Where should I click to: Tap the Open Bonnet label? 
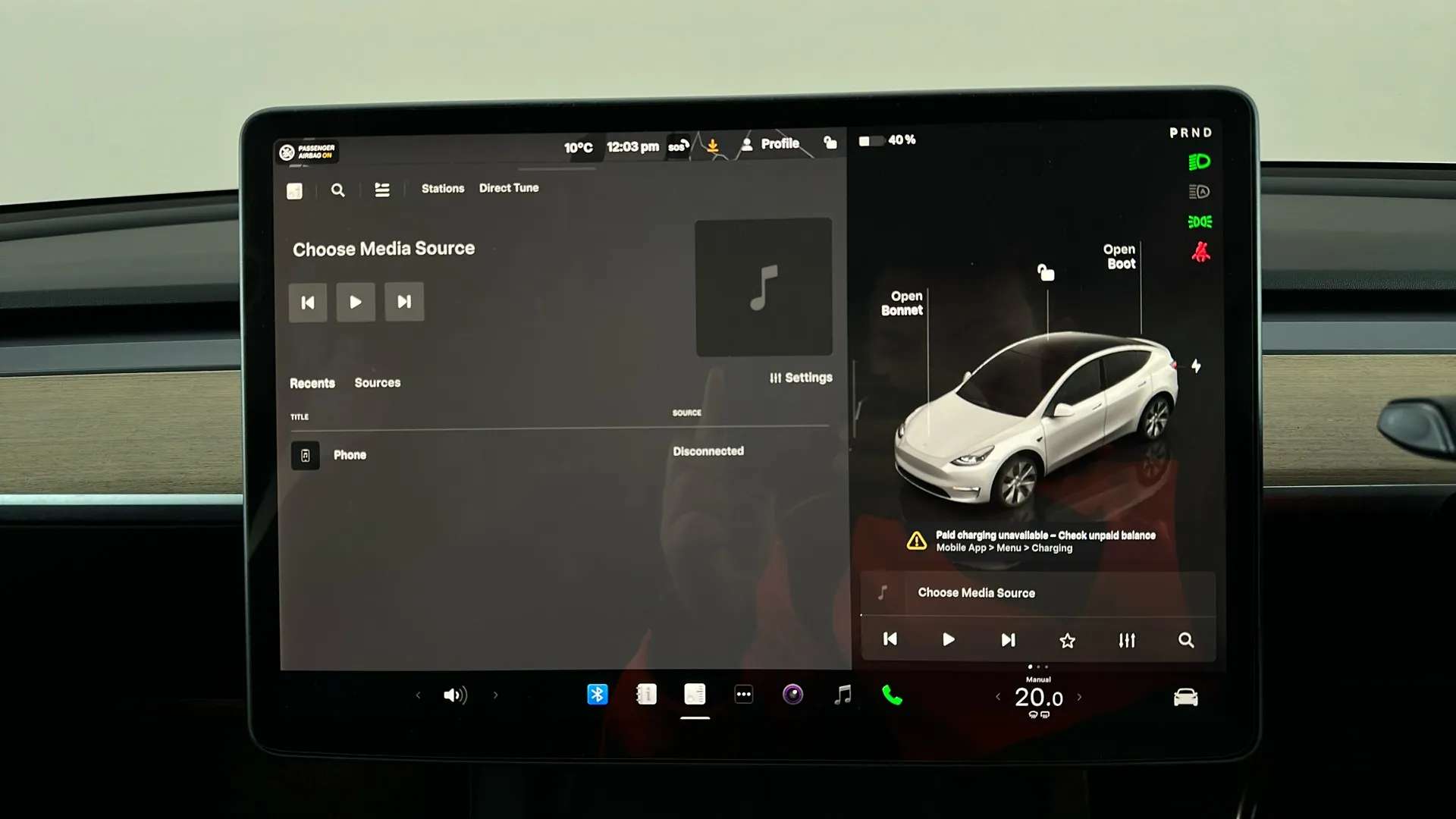coord(902,303)
